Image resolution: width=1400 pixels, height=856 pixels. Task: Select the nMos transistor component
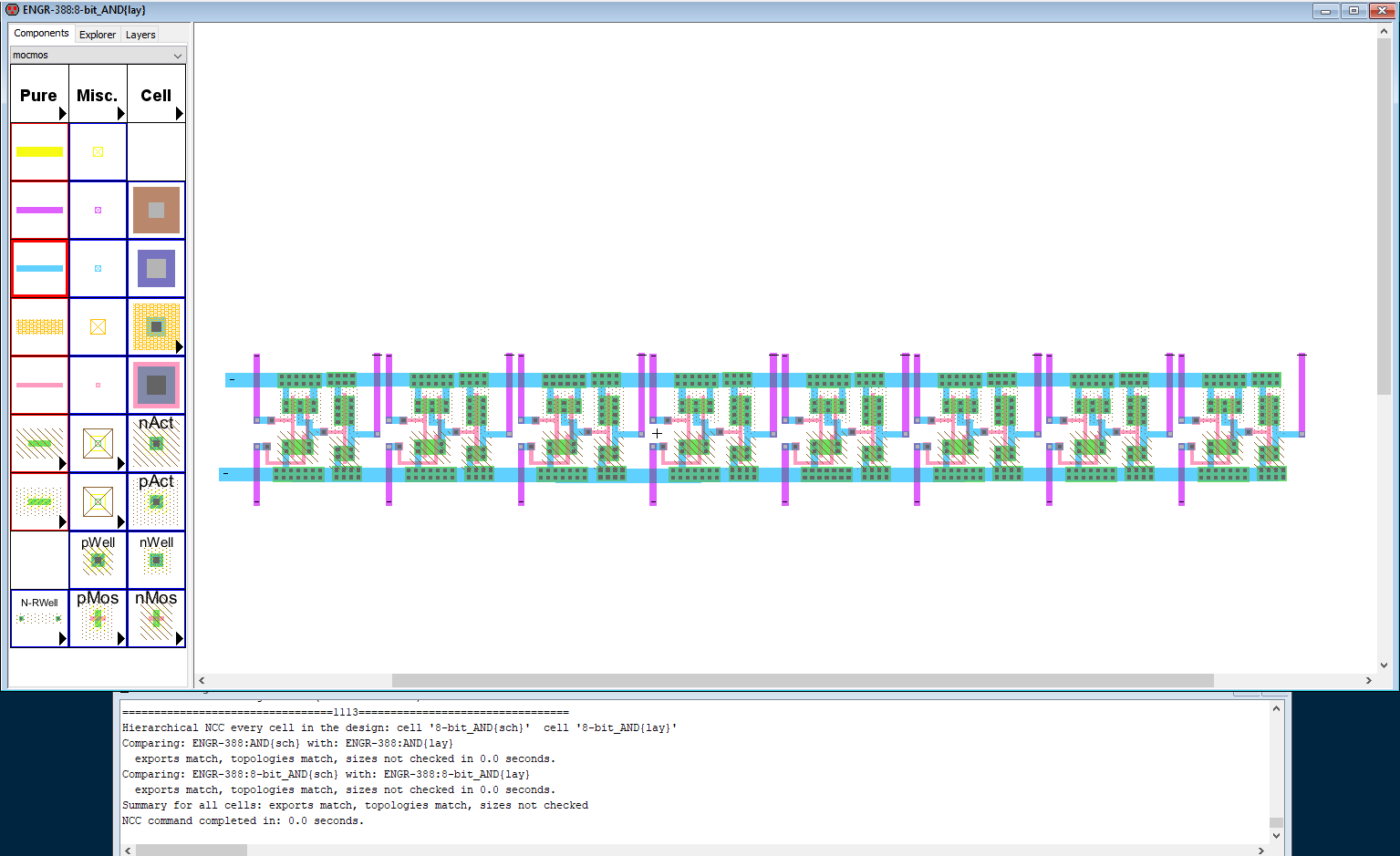[156, 618]
